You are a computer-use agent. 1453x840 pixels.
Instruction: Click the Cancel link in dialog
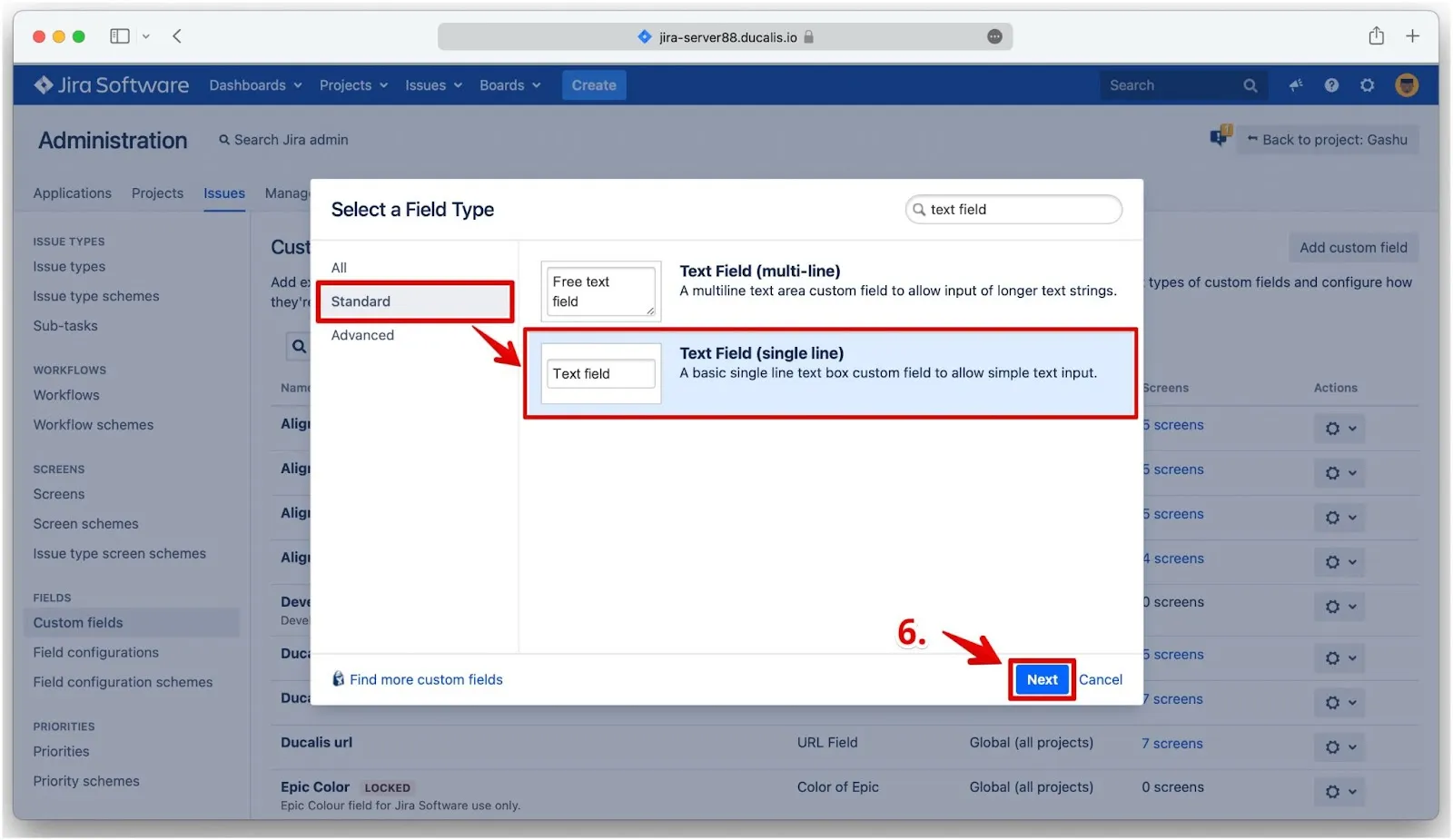click(x=1100, y=679)
